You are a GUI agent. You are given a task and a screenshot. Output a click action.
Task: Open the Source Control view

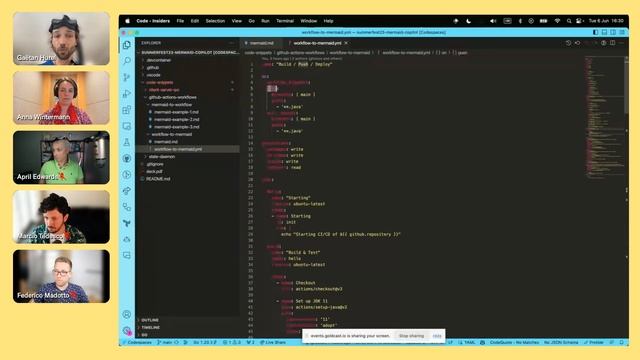127,77
